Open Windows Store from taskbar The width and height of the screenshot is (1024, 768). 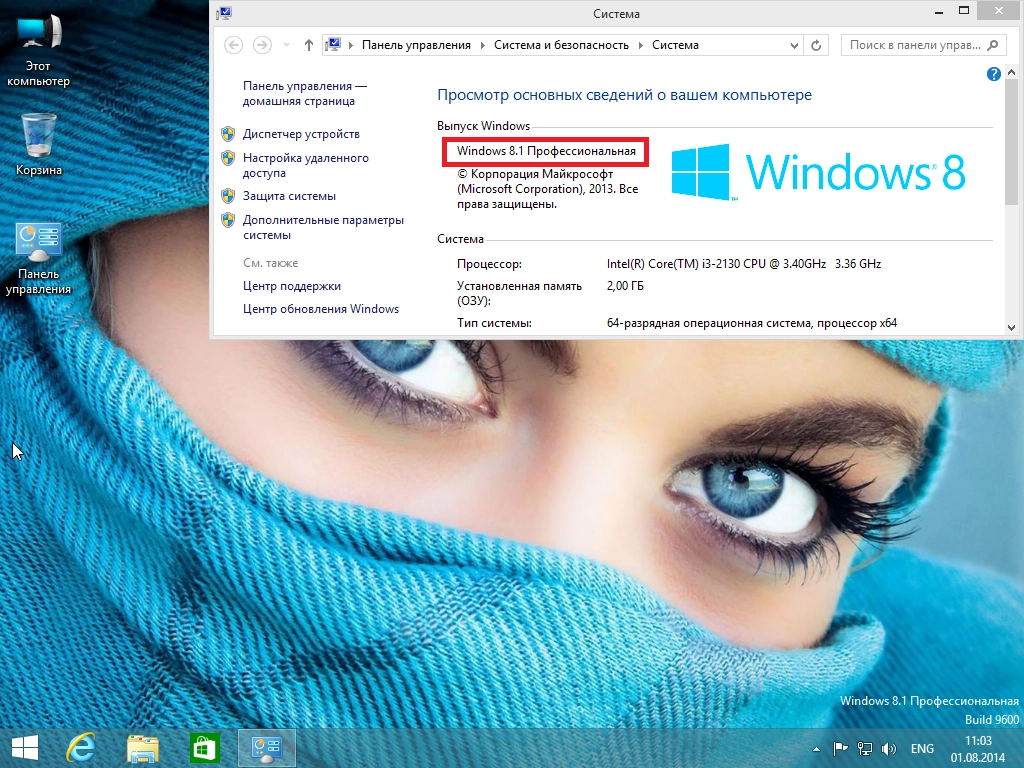pos(204,748)
